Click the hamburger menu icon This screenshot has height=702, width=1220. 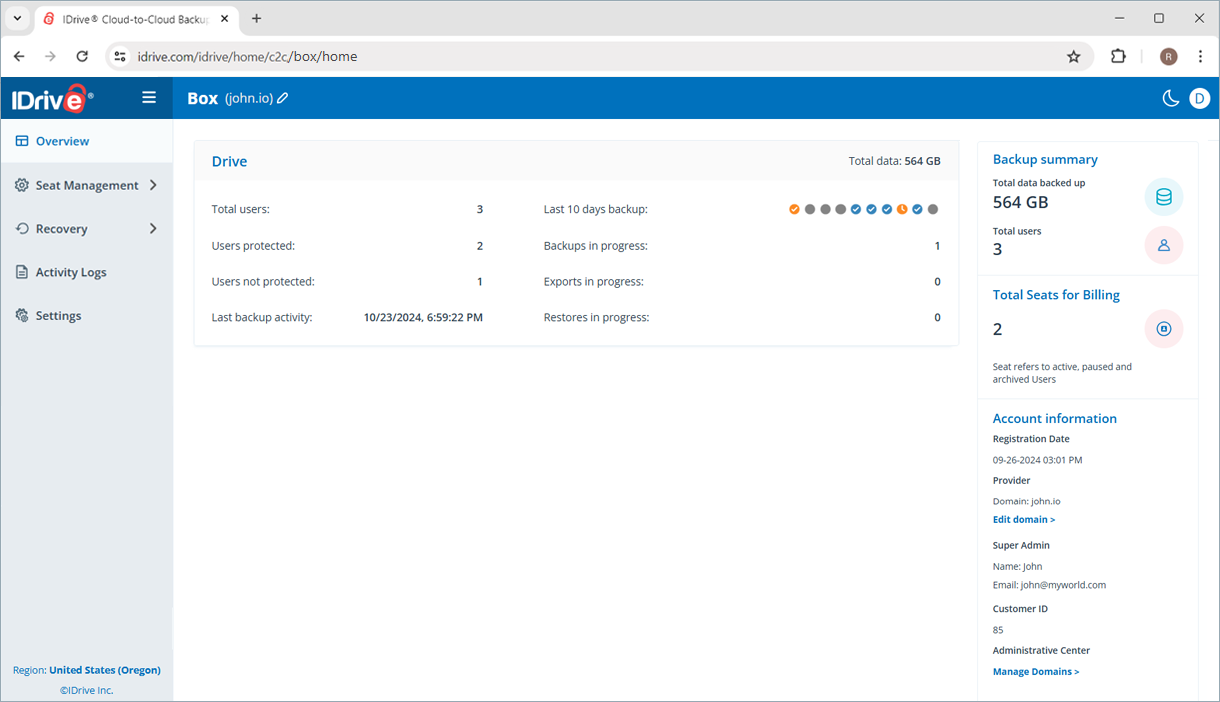(x=149, y=97)
